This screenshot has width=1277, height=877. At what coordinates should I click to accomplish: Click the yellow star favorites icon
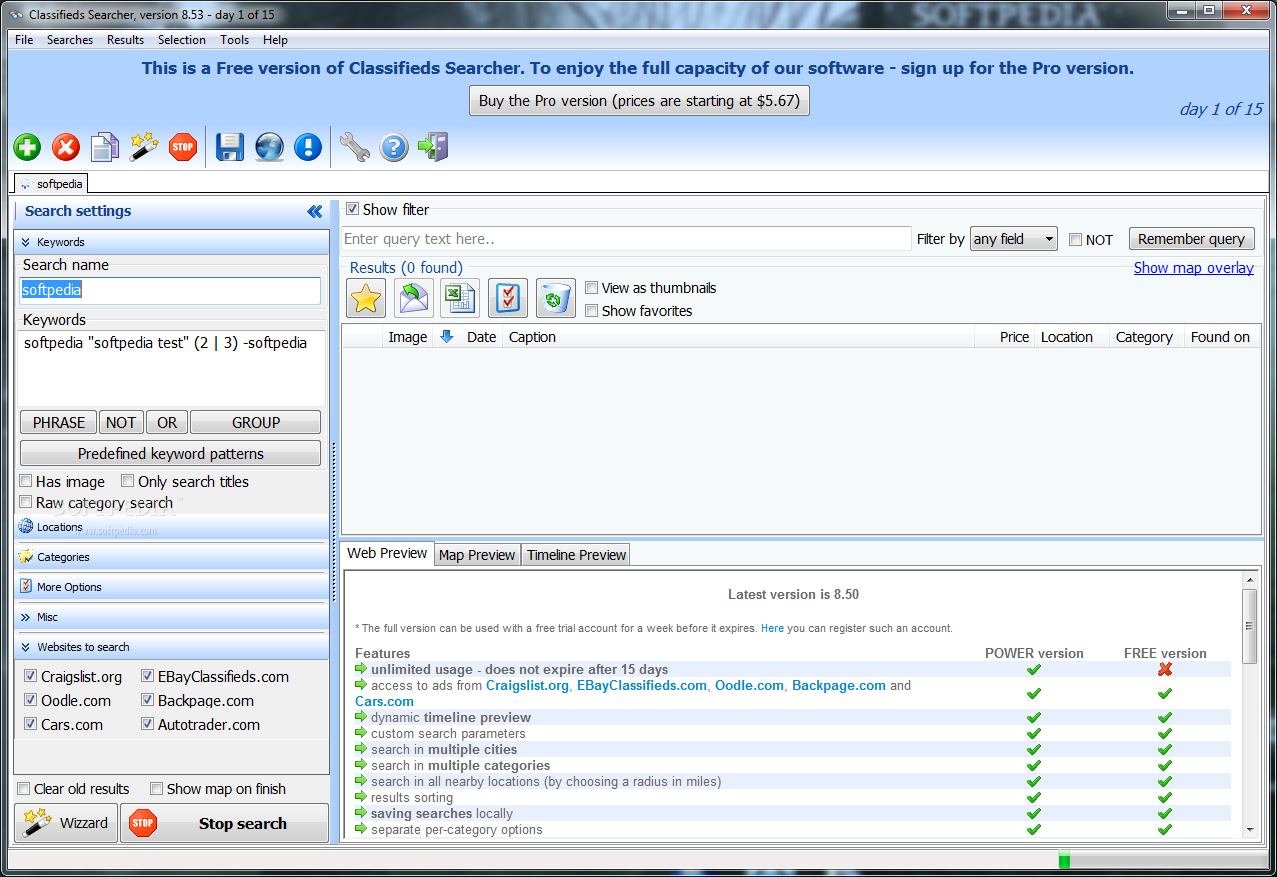pyautogui.click(x=366, y=298)
